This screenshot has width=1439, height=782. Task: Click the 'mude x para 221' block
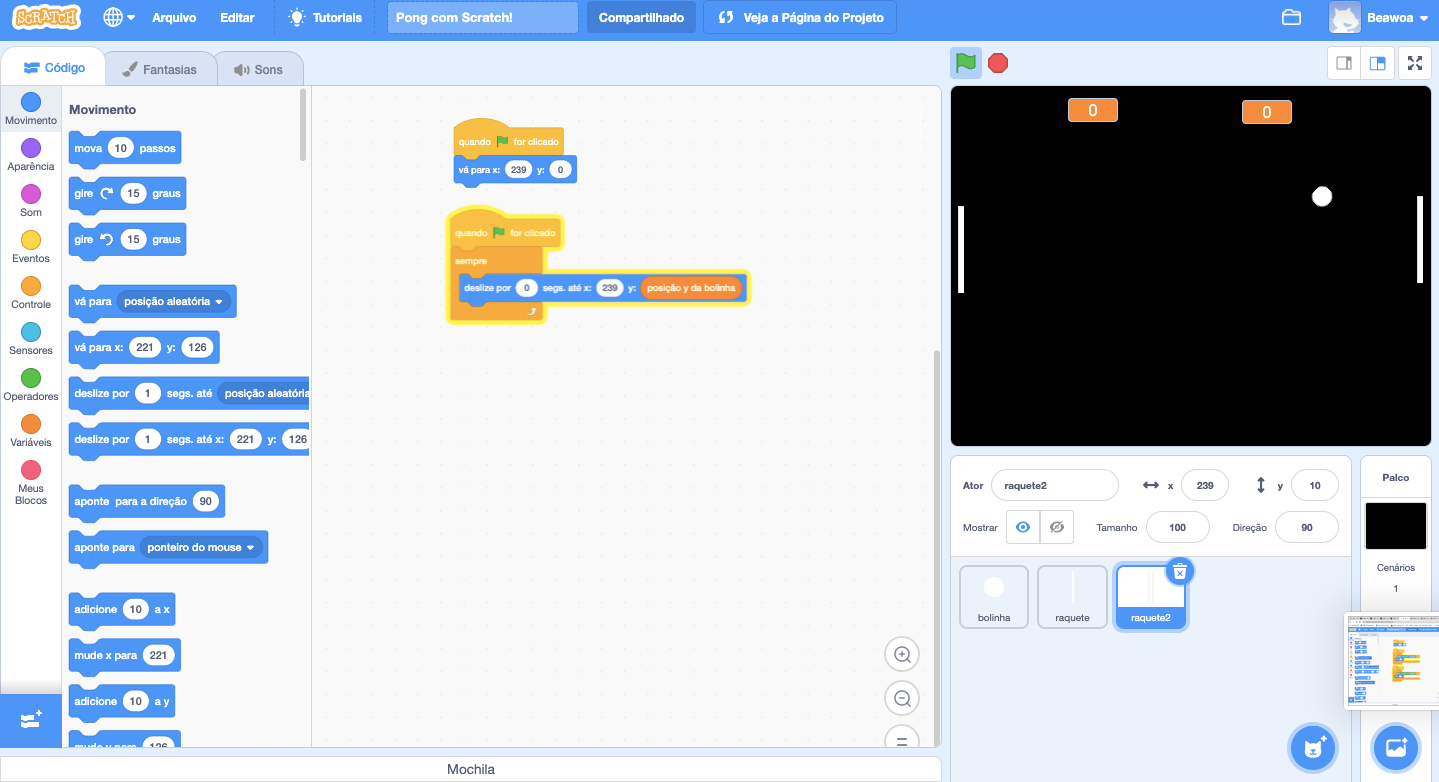click(x=125, y=655)
